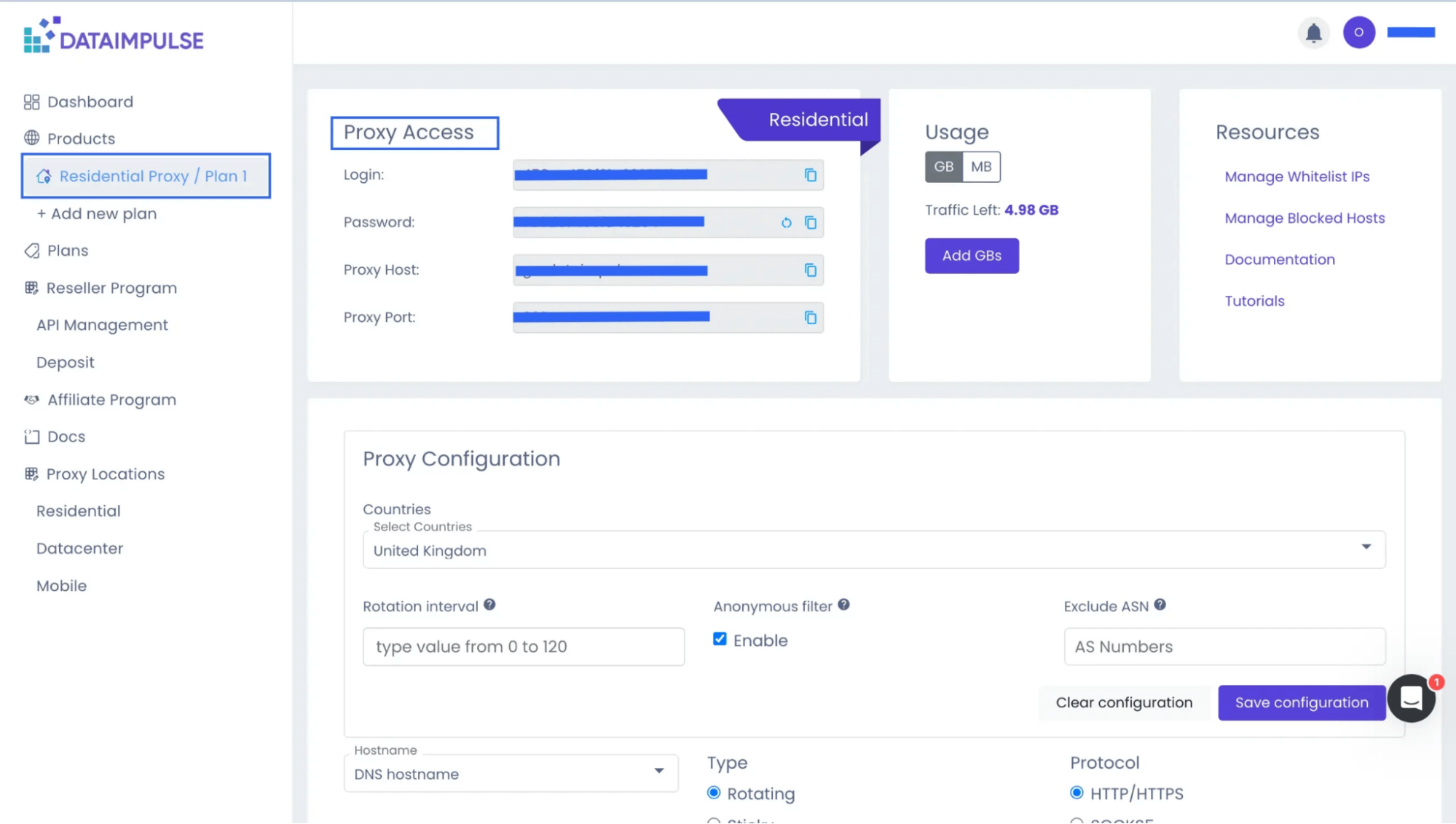
Task: Open the chat support widget
Action: pos(1411,698)
